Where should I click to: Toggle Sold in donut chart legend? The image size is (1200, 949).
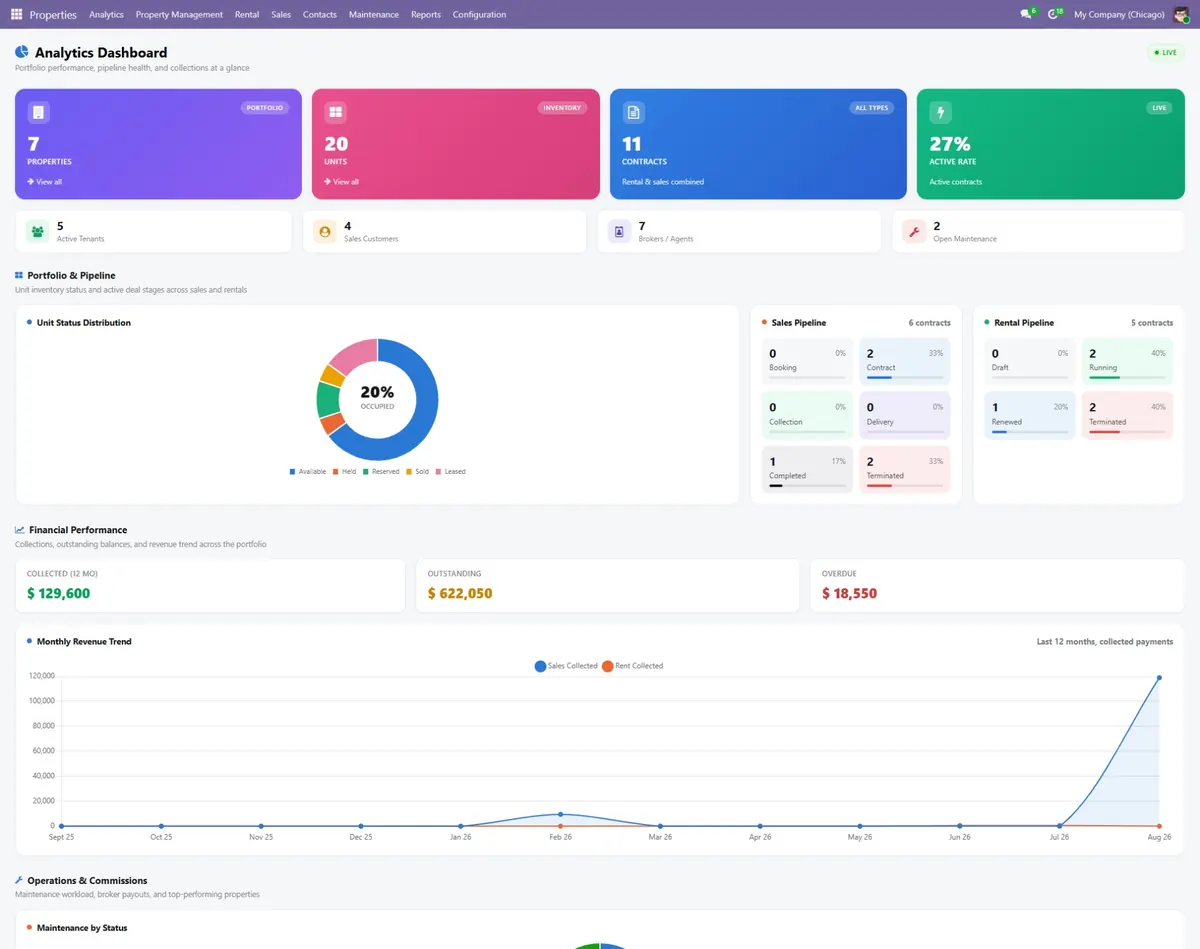pos(417,471)
